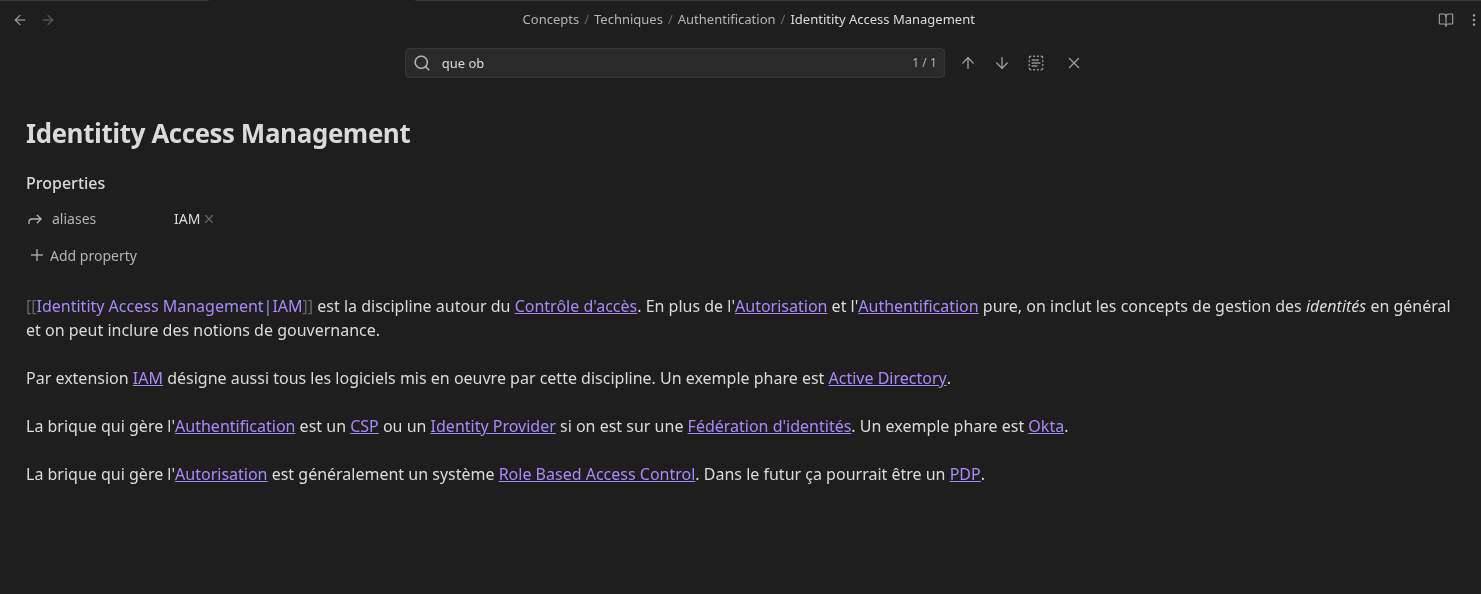This screenshot has width=1481, height=594.
Task: Select all search matches icon
Action: [x=1036, y=63]
